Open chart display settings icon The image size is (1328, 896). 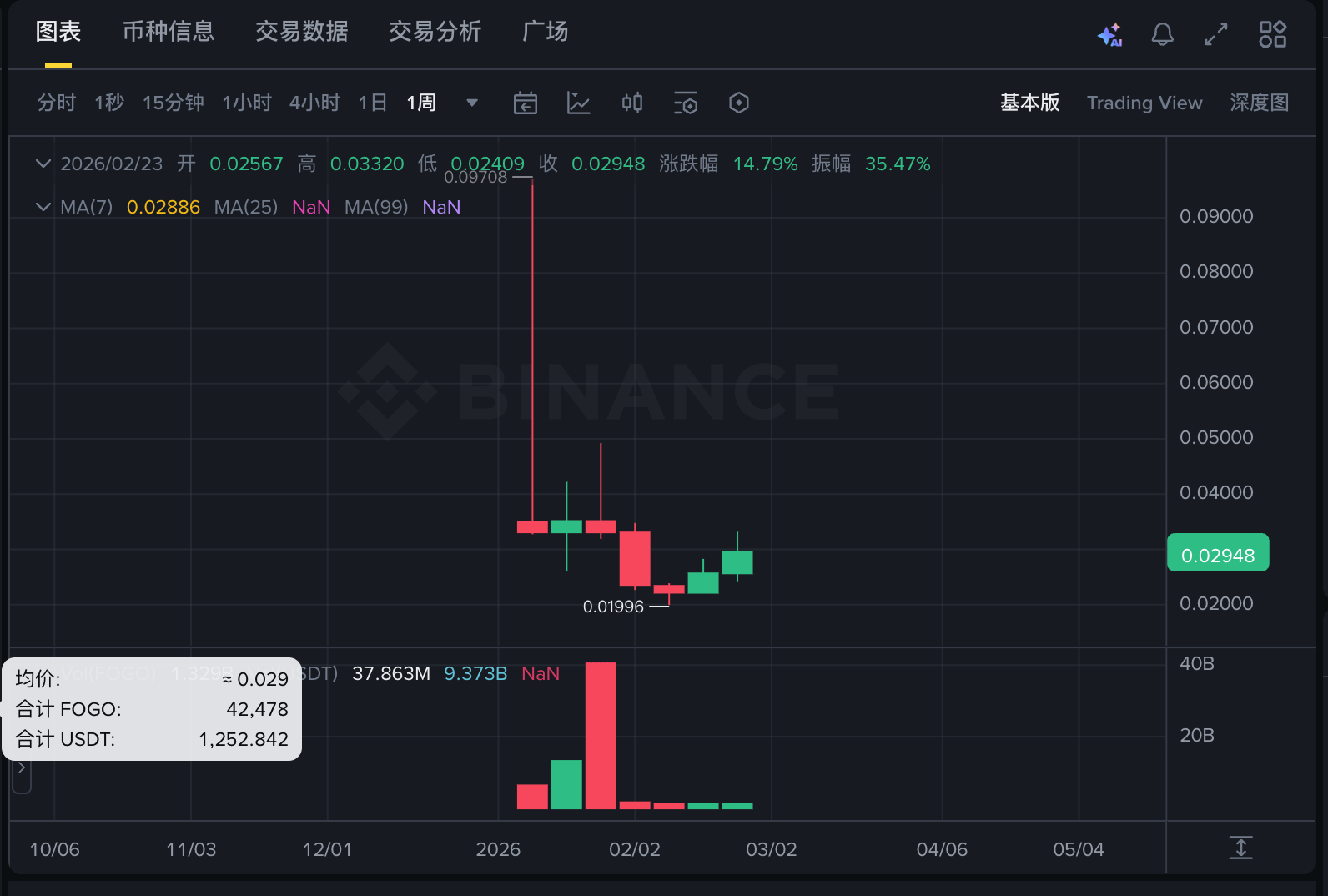[x=686, y=103]
